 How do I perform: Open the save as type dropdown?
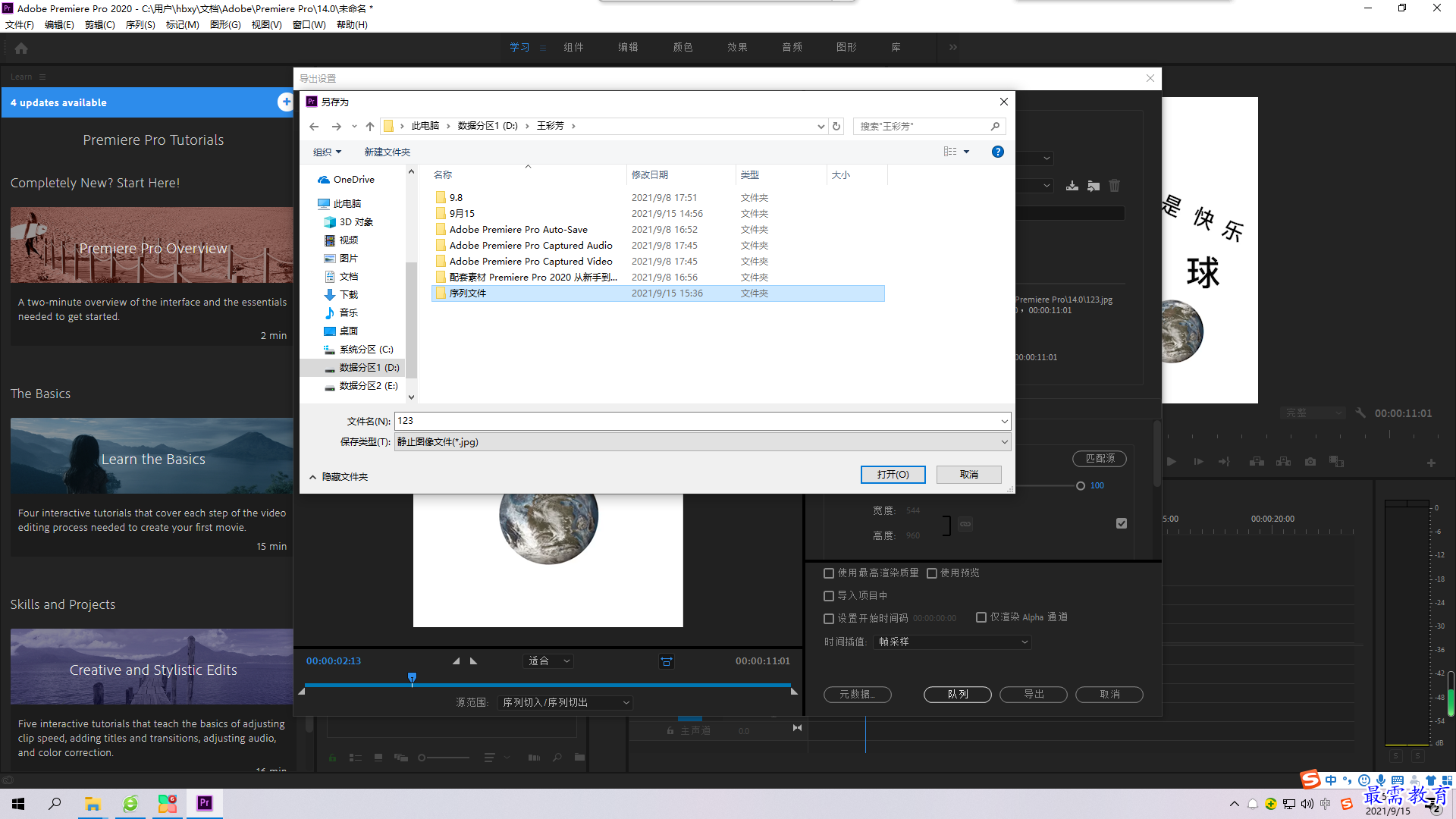(1004, 442)
